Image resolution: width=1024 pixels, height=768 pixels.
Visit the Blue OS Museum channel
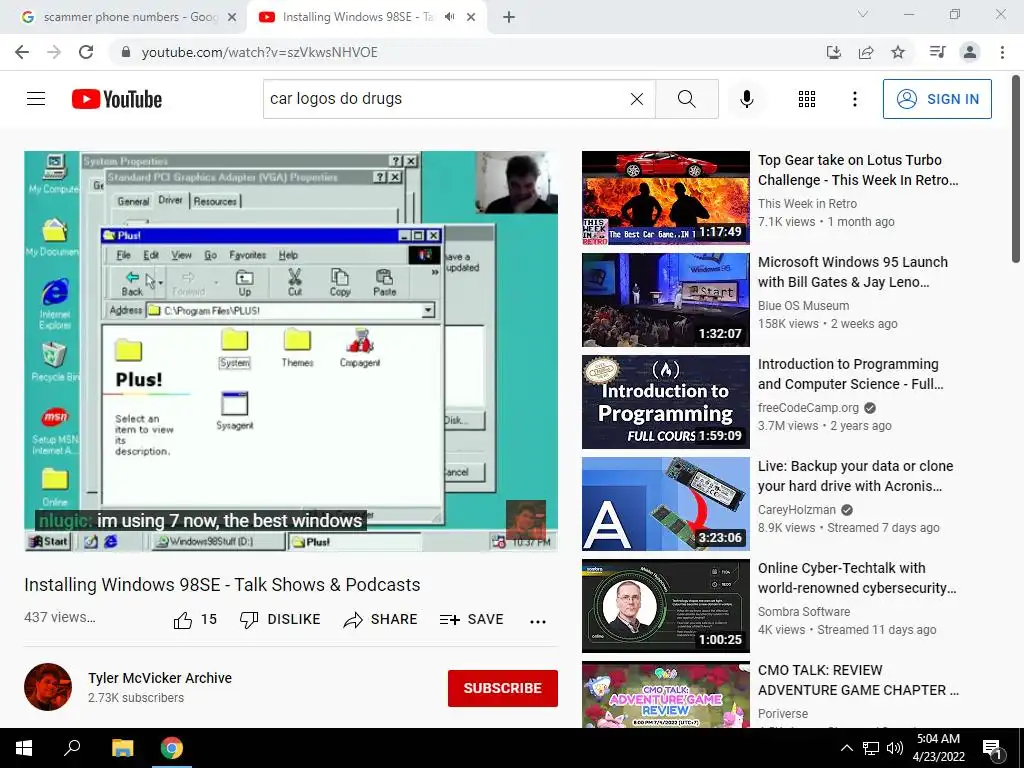point(803,306)
